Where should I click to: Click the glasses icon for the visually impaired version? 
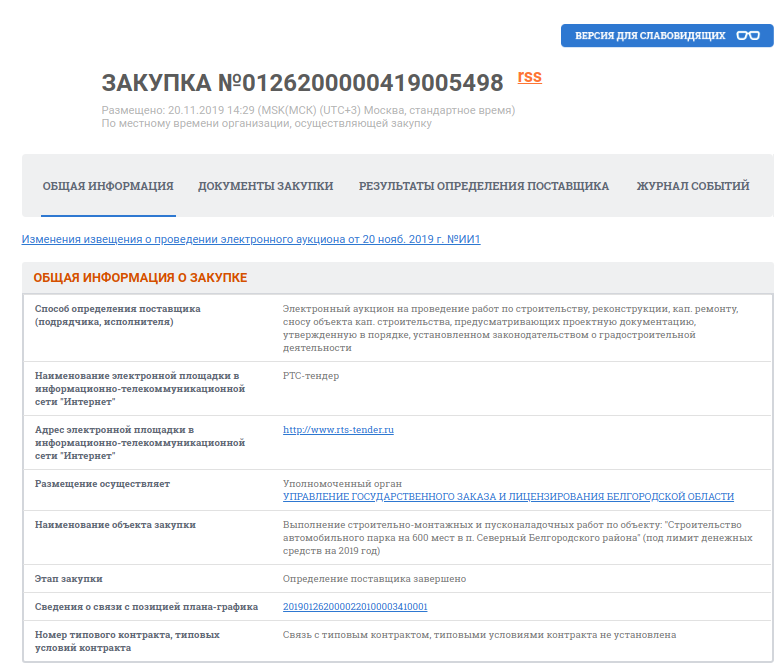coord(747,35)
